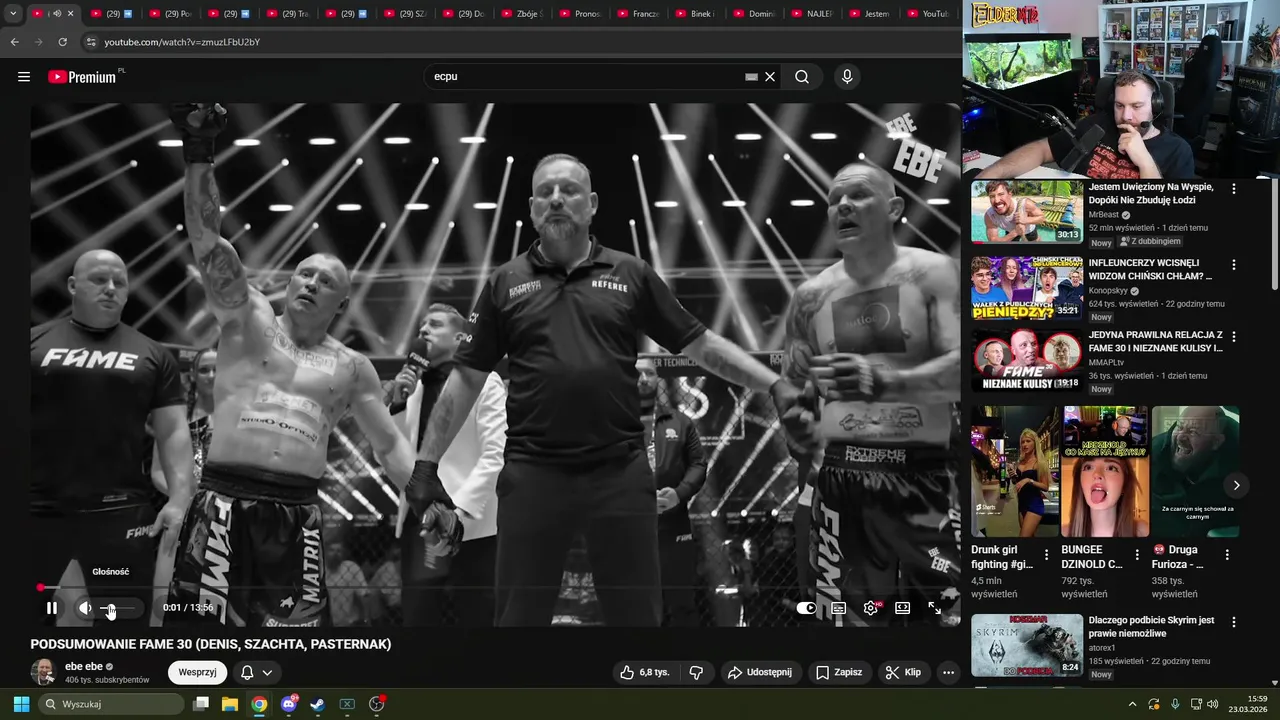
Task: Open the MrBeast 'Jestem Uwięziony Na Wyspie' thumbnail
Action: (x=1026, y=211)
